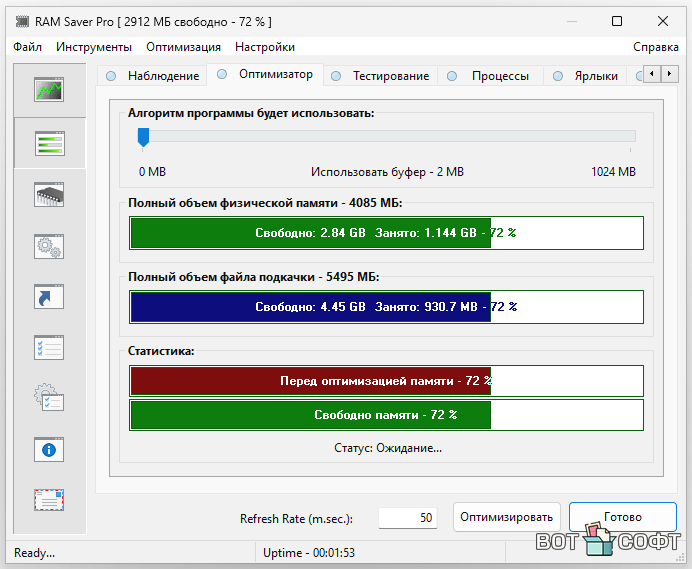The image size is (692, 569).
Task: Open the memory chip testing sidebar icon
Action: click(x=49, y=195)
